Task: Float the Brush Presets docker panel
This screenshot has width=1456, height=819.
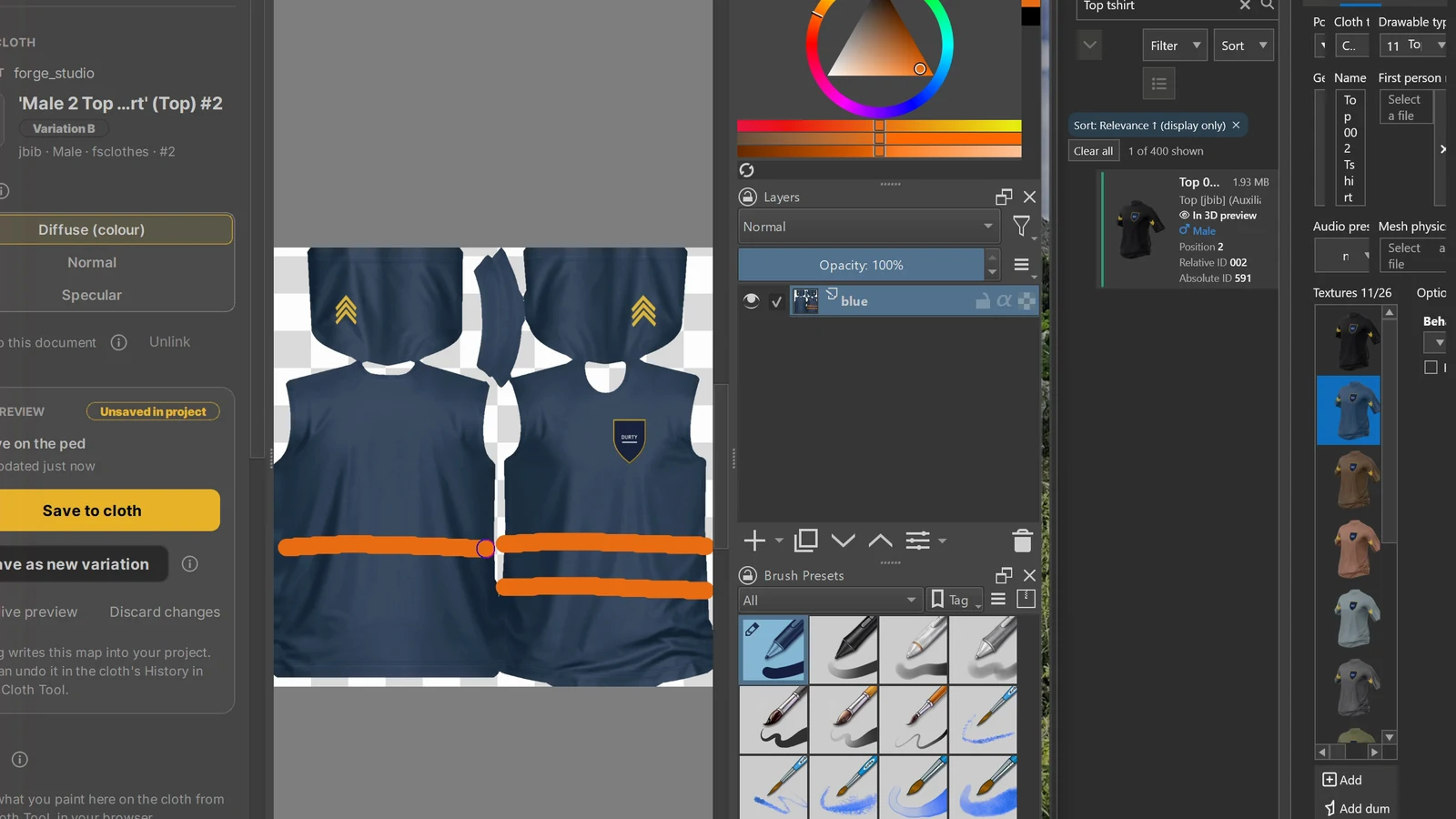Action: [1004, 575]
